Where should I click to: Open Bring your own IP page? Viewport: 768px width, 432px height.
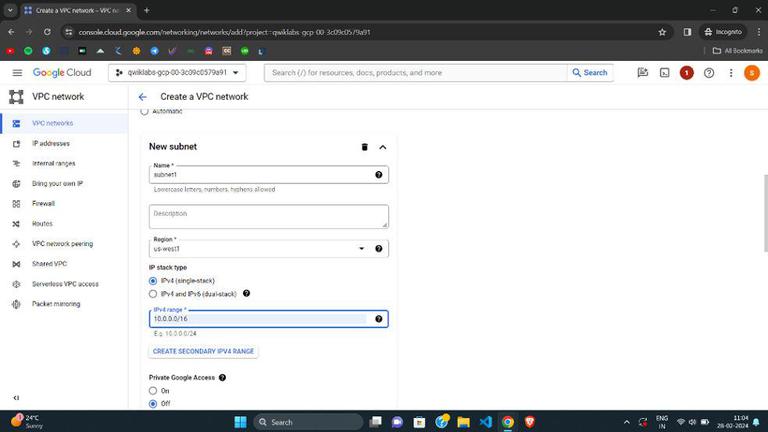pyautogui.click(x=64, y=184)
